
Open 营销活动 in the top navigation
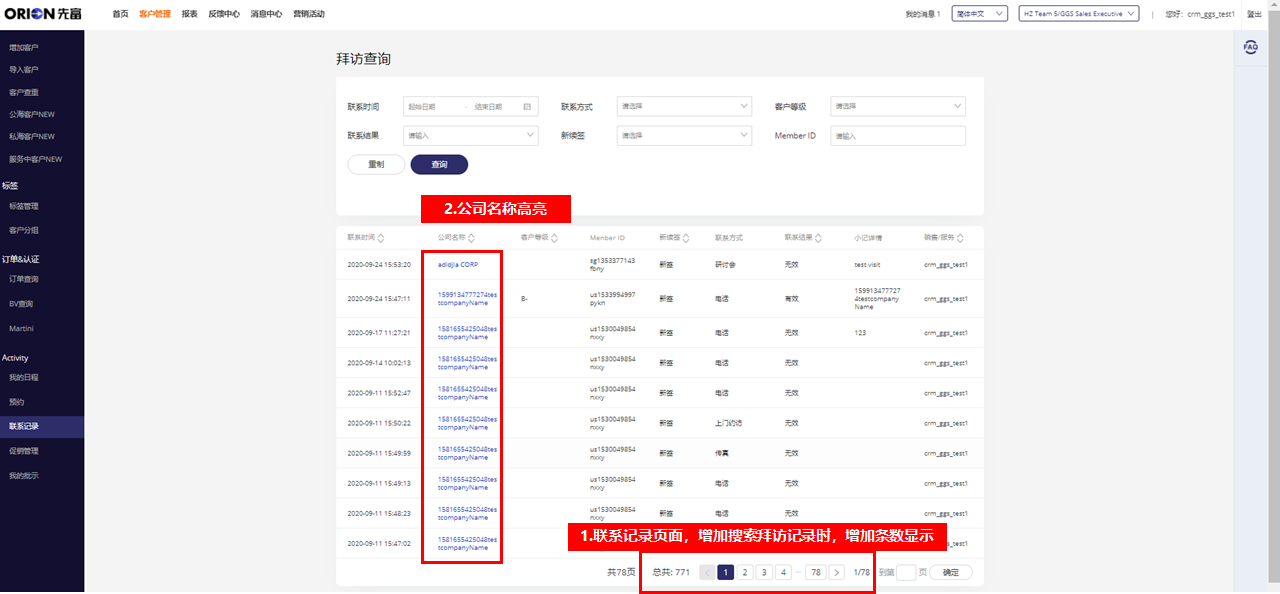click(309, 14)
